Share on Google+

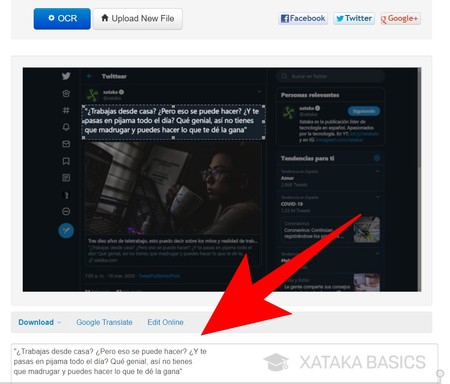tap(400, 18)
